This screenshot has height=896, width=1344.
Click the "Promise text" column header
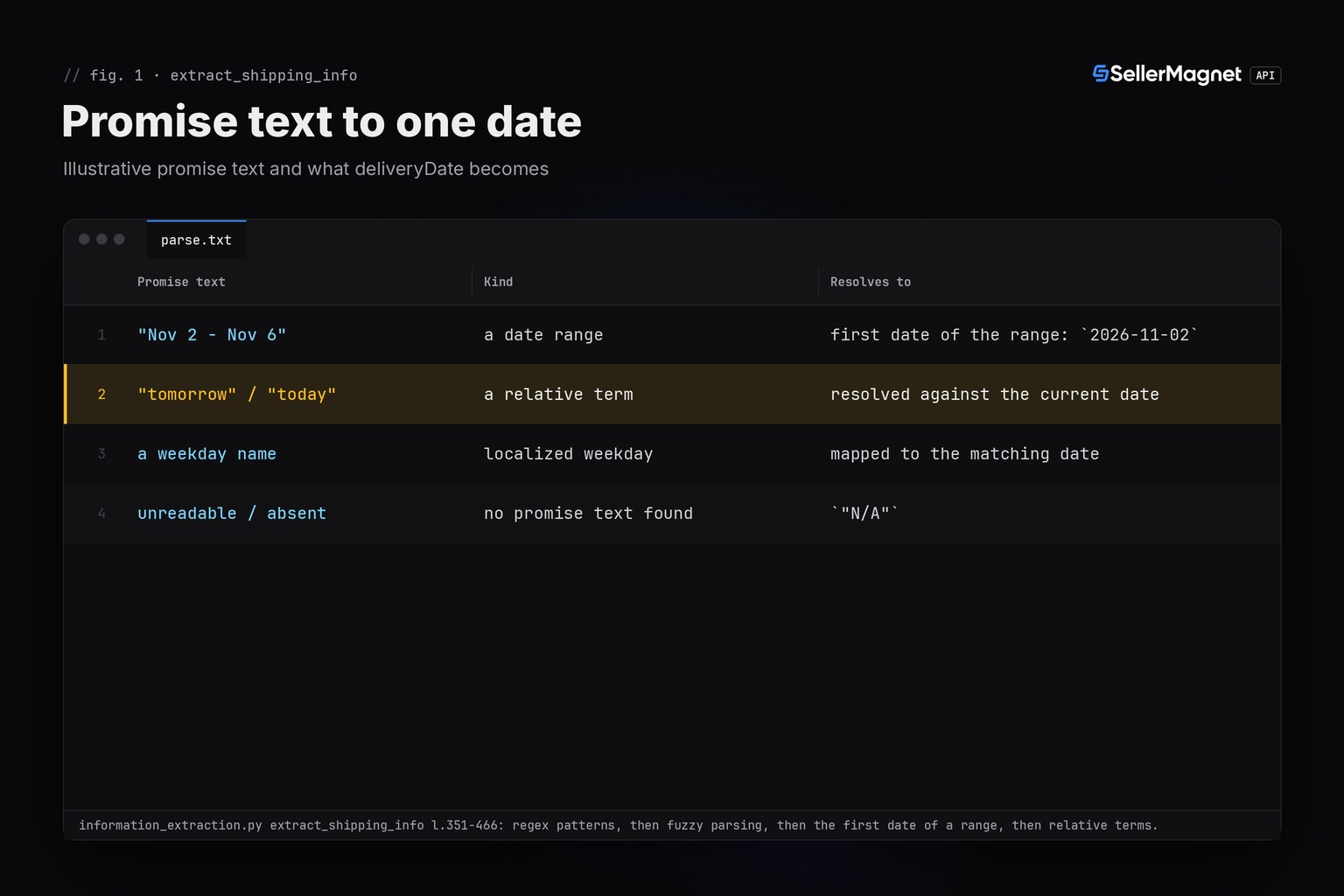click(181, 282)
